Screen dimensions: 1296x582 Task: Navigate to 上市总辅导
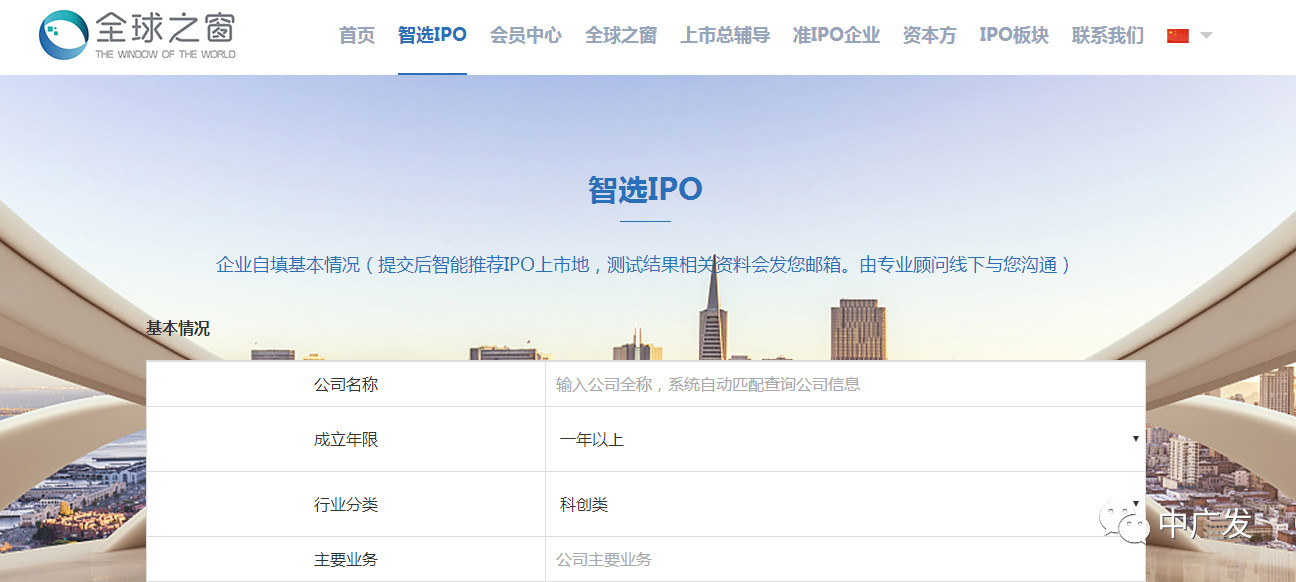(725, 36)
